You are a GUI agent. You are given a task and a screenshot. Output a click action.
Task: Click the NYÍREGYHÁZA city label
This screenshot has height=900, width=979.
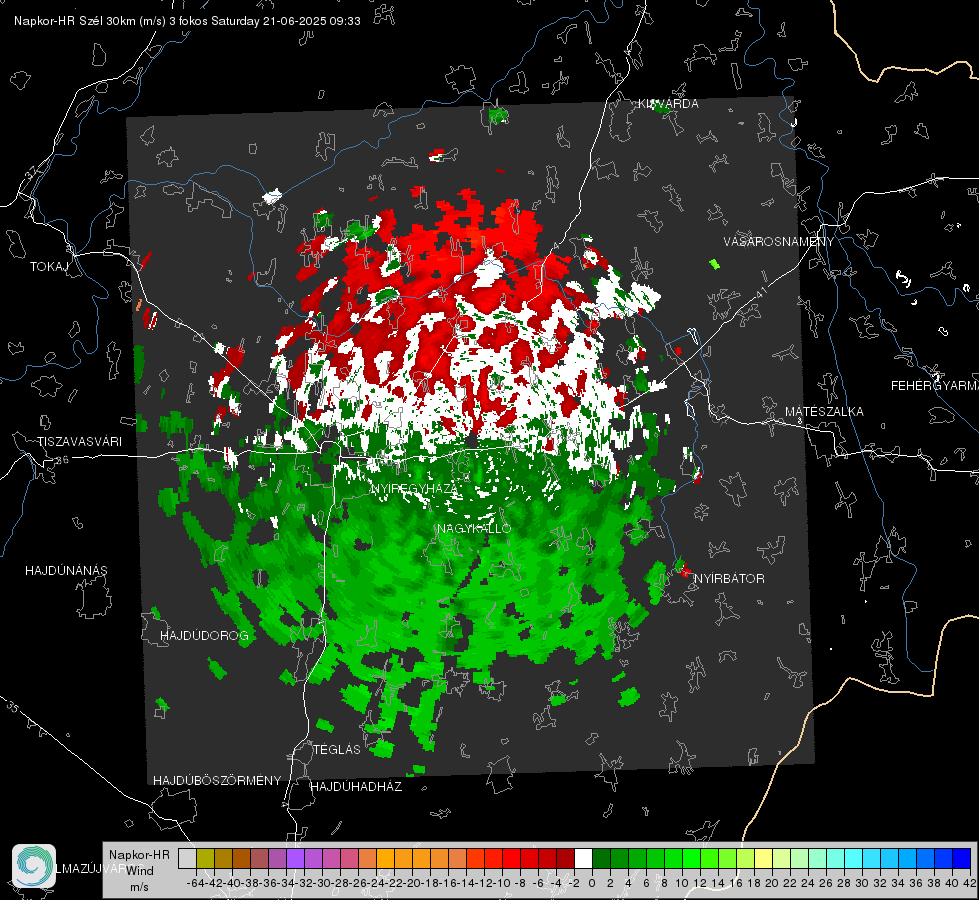(x=414, y=488)
